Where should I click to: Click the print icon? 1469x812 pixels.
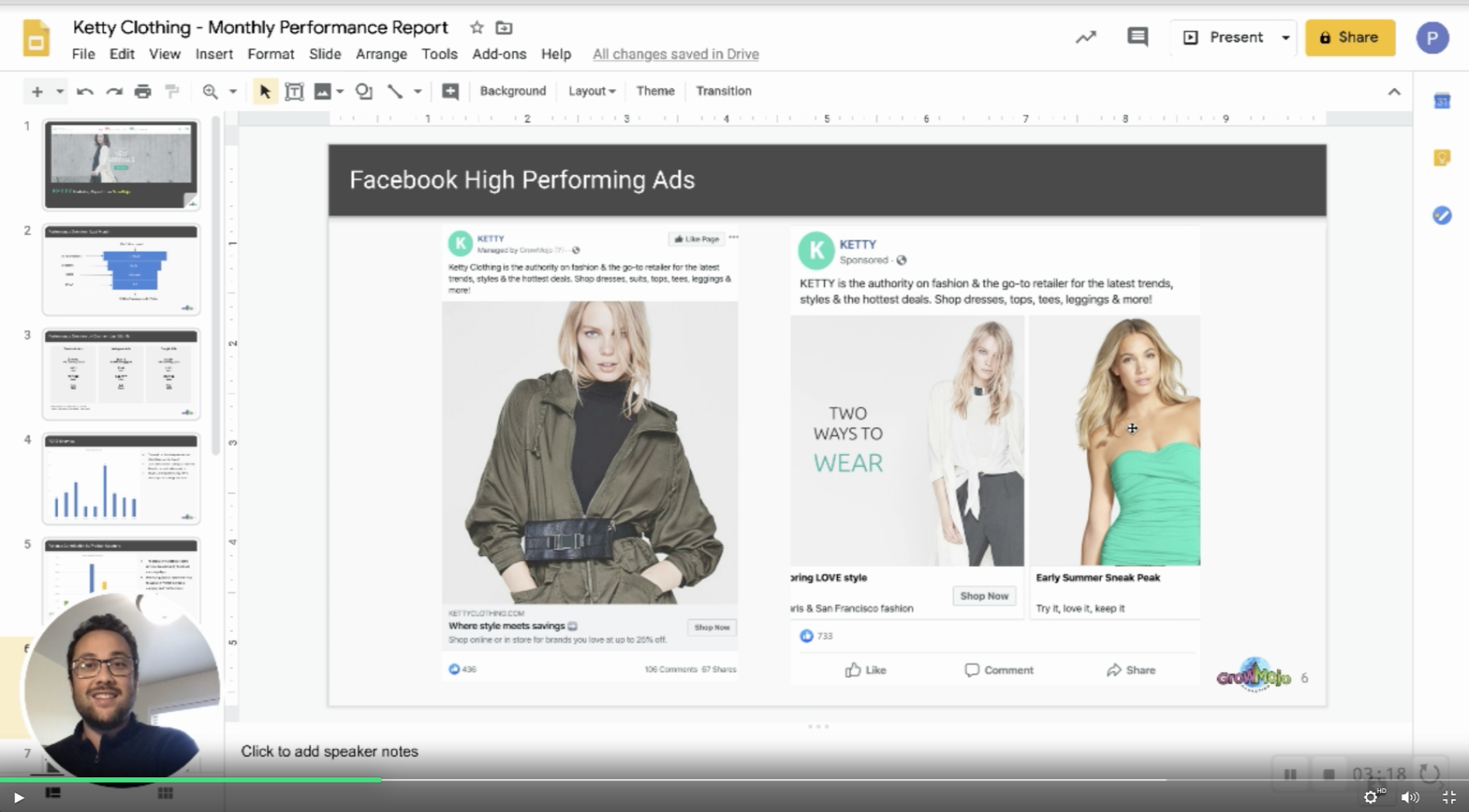coord(142,92)
